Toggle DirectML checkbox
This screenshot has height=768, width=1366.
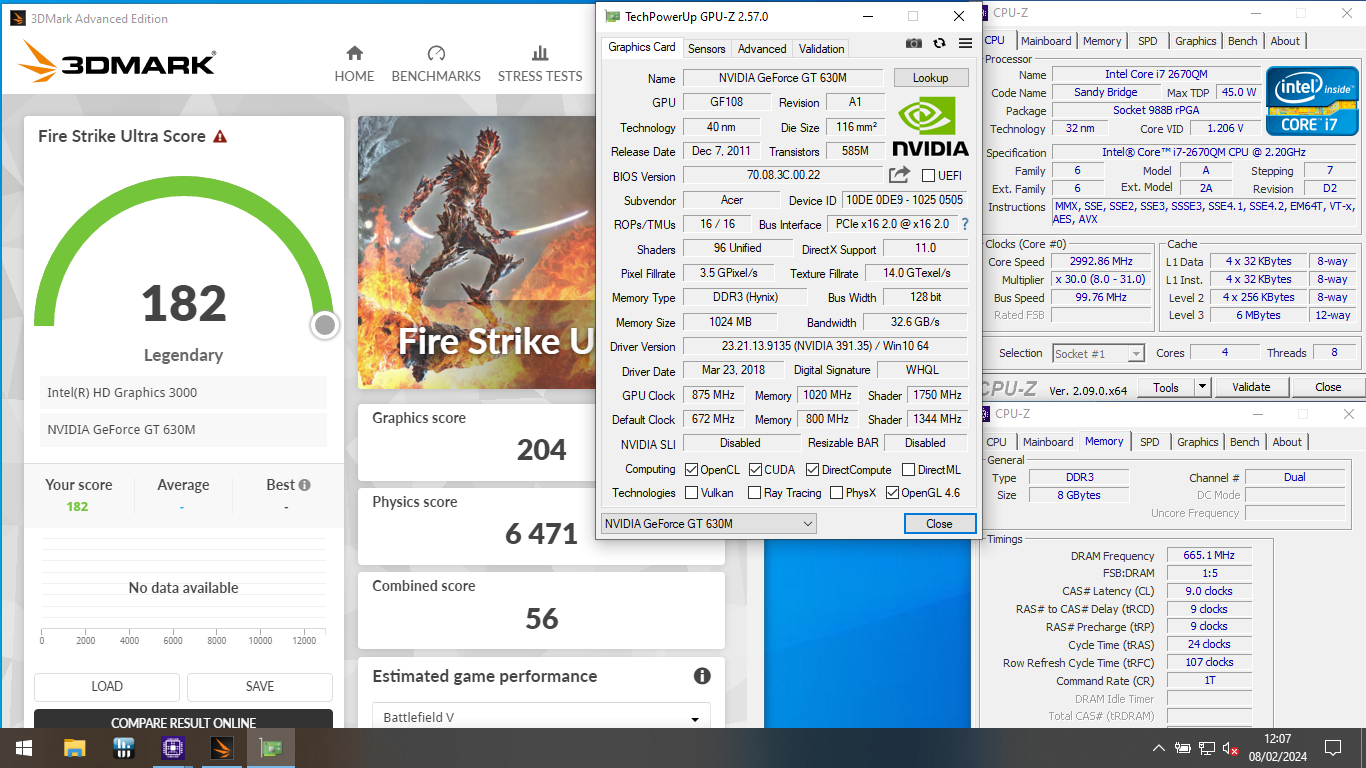click(x=908, y=469)
